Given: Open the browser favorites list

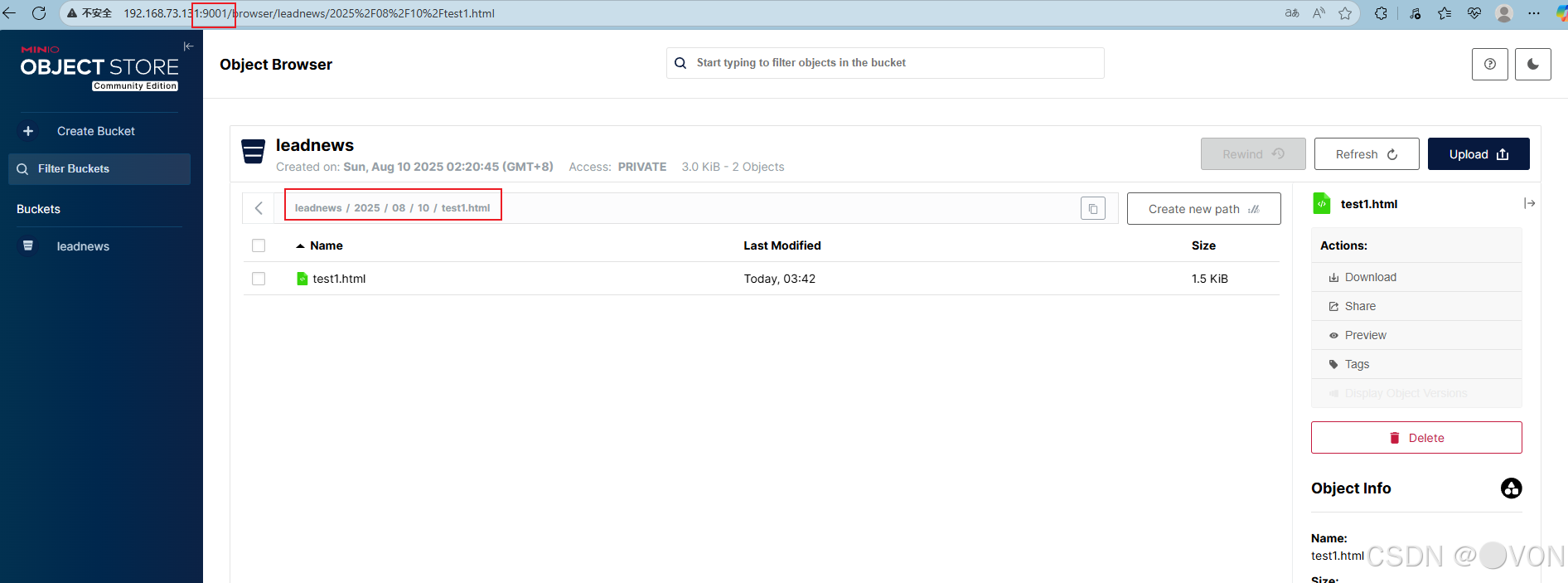Looking at the screenshot, I should 1445,13.
